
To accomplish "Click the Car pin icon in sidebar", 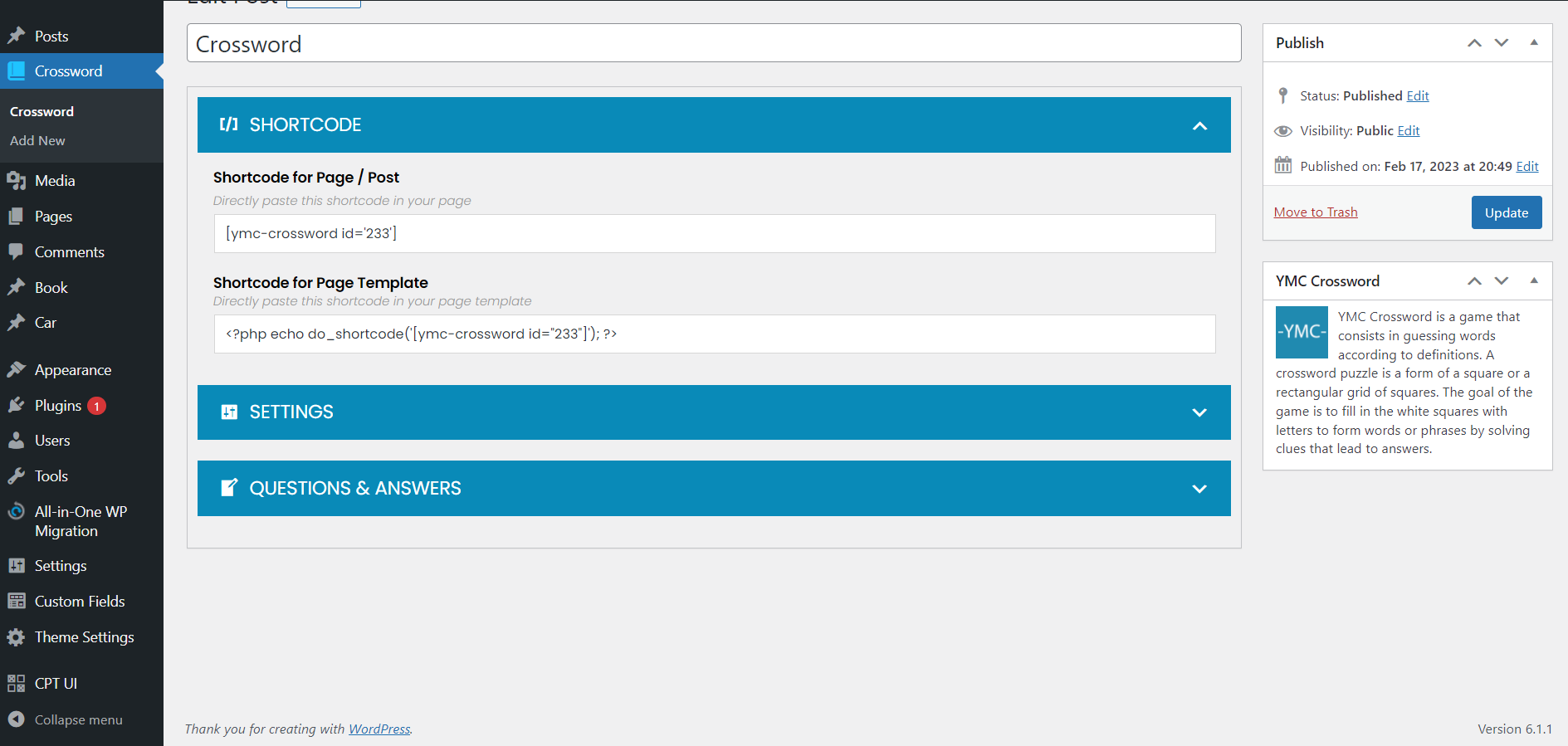I will pos(17,323).
